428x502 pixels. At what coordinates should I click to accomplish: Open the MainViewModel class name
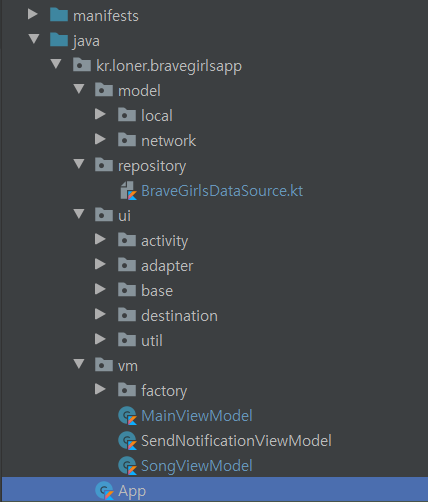pos(197,416)
